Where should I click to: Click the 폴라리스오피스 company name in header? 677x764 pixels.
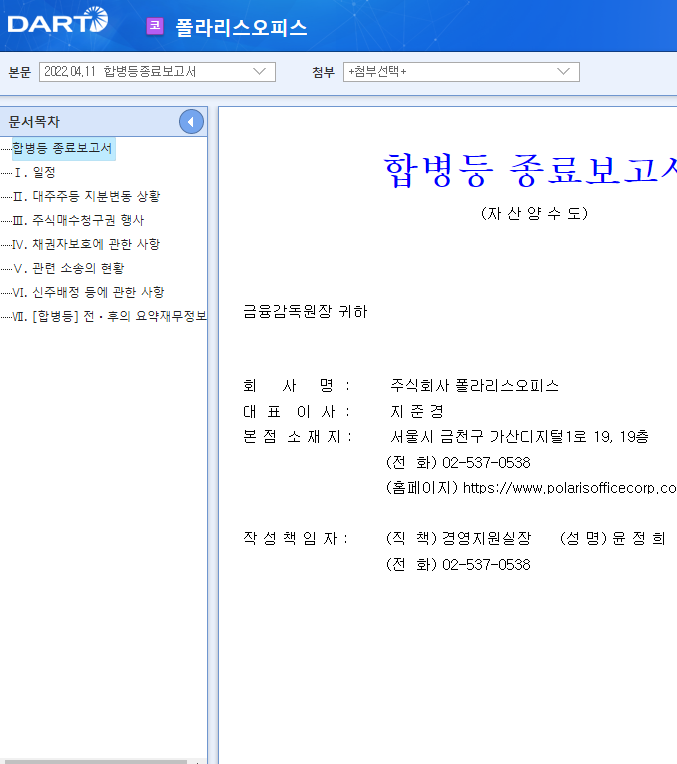[x=241, y=27]
